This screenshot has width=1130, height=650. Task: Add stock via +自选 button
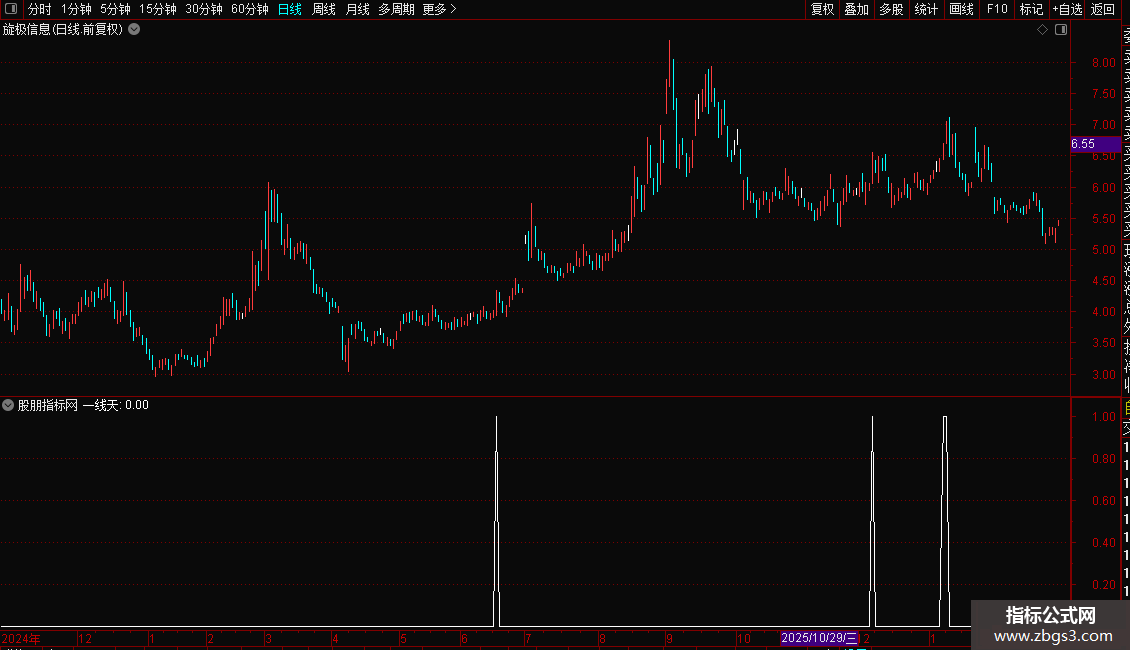click(1067, 9)
